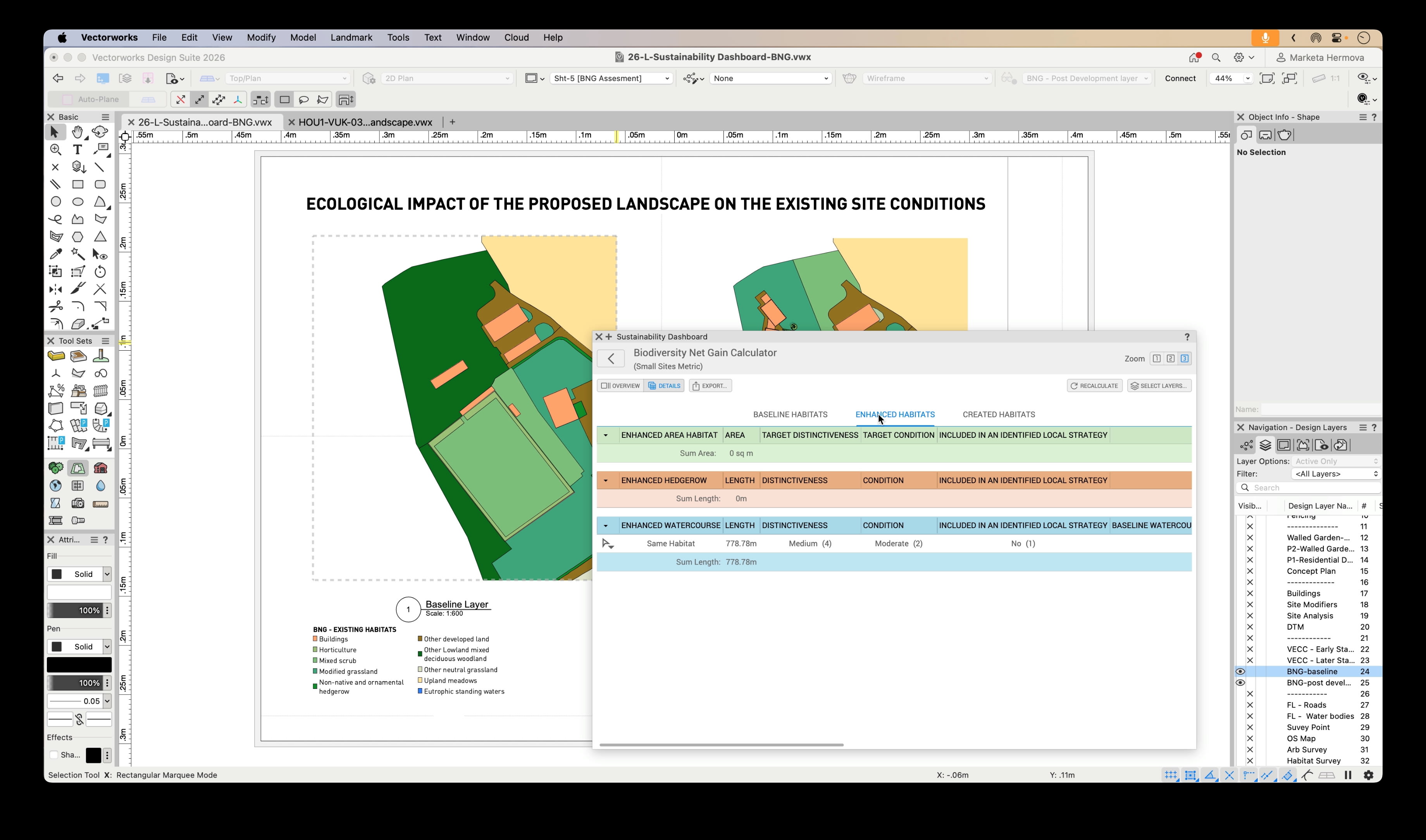
Task: Select the Mirror tool
Action: 55,289
